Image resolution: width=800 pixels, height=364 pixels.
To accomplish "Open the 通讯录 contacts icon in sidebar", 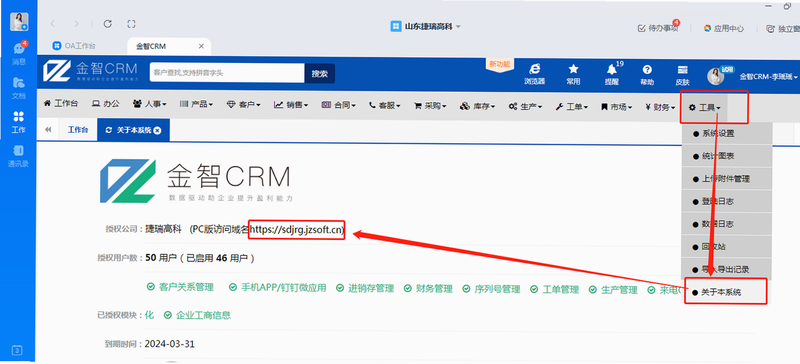I will [x=19, y=156].
